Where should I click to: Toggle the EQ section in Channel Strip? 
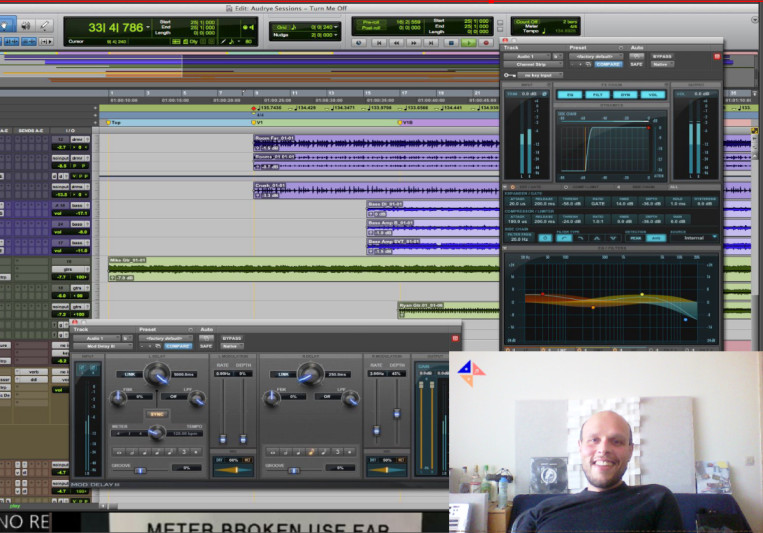(x=570, y=95)
